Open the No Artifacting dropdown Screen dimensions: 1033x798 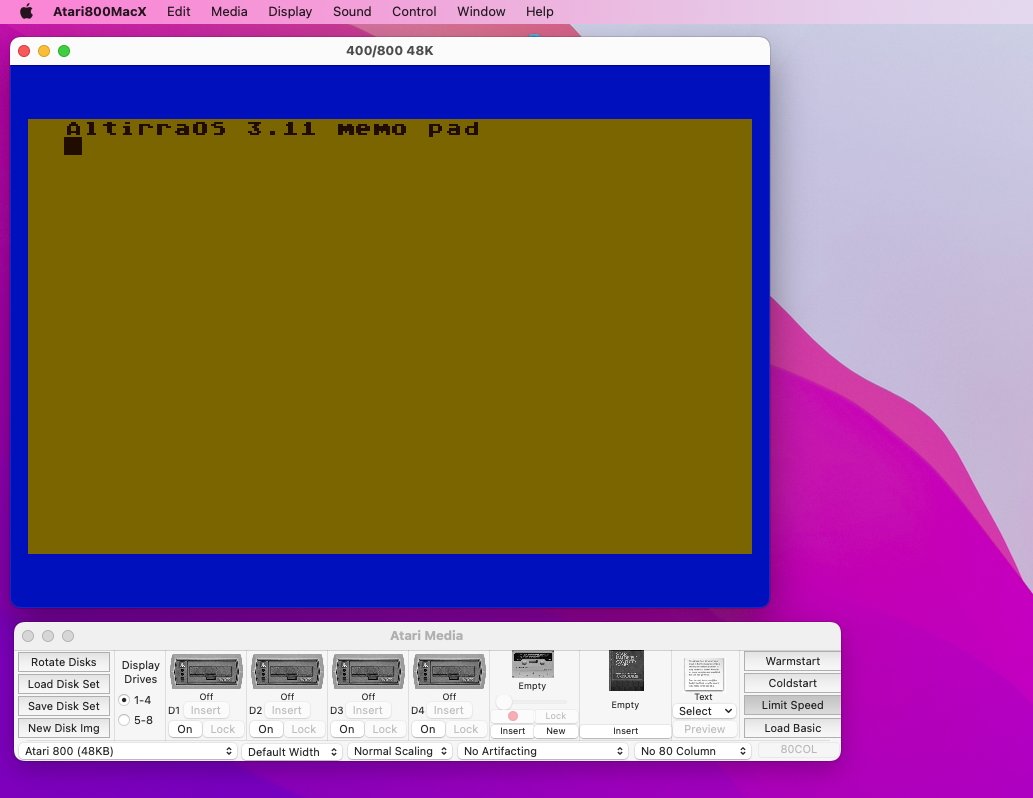coord(543,751)
